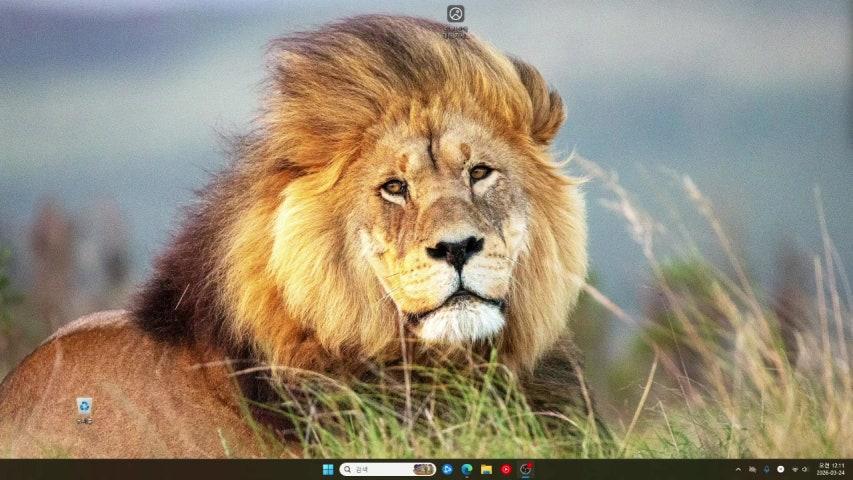
Task: Click the Show Desktop taskbar corner edge
Action: [850, 469]
